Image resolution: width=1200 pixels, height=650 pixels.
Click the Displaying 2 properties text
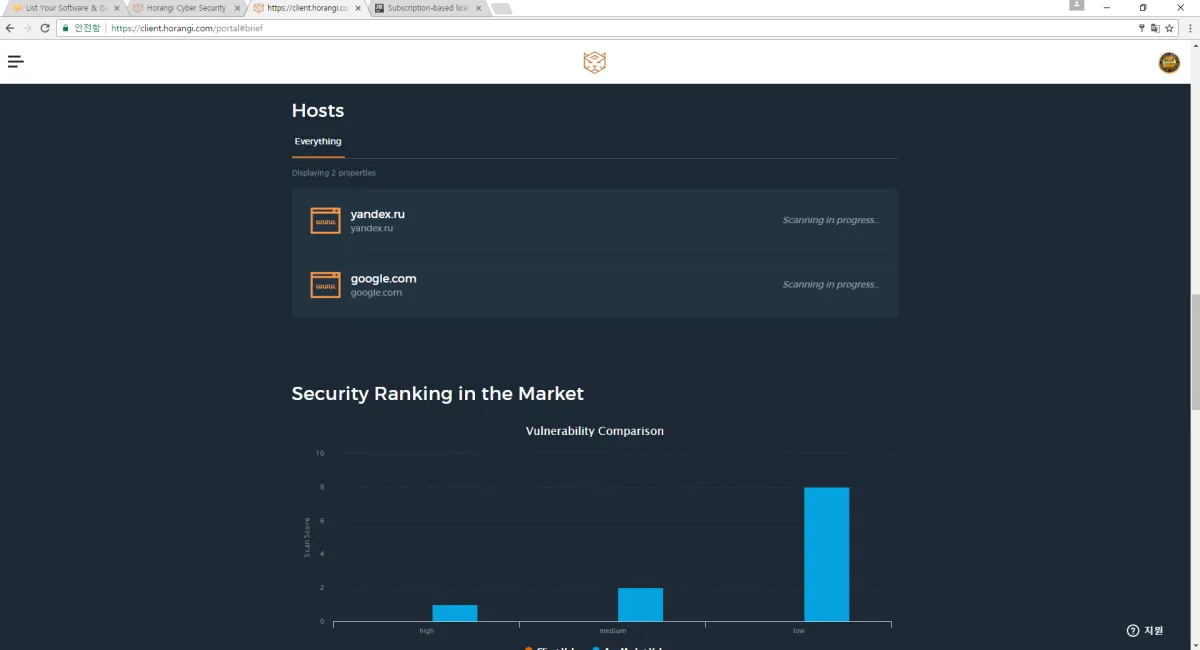click(x=334, y=173)
